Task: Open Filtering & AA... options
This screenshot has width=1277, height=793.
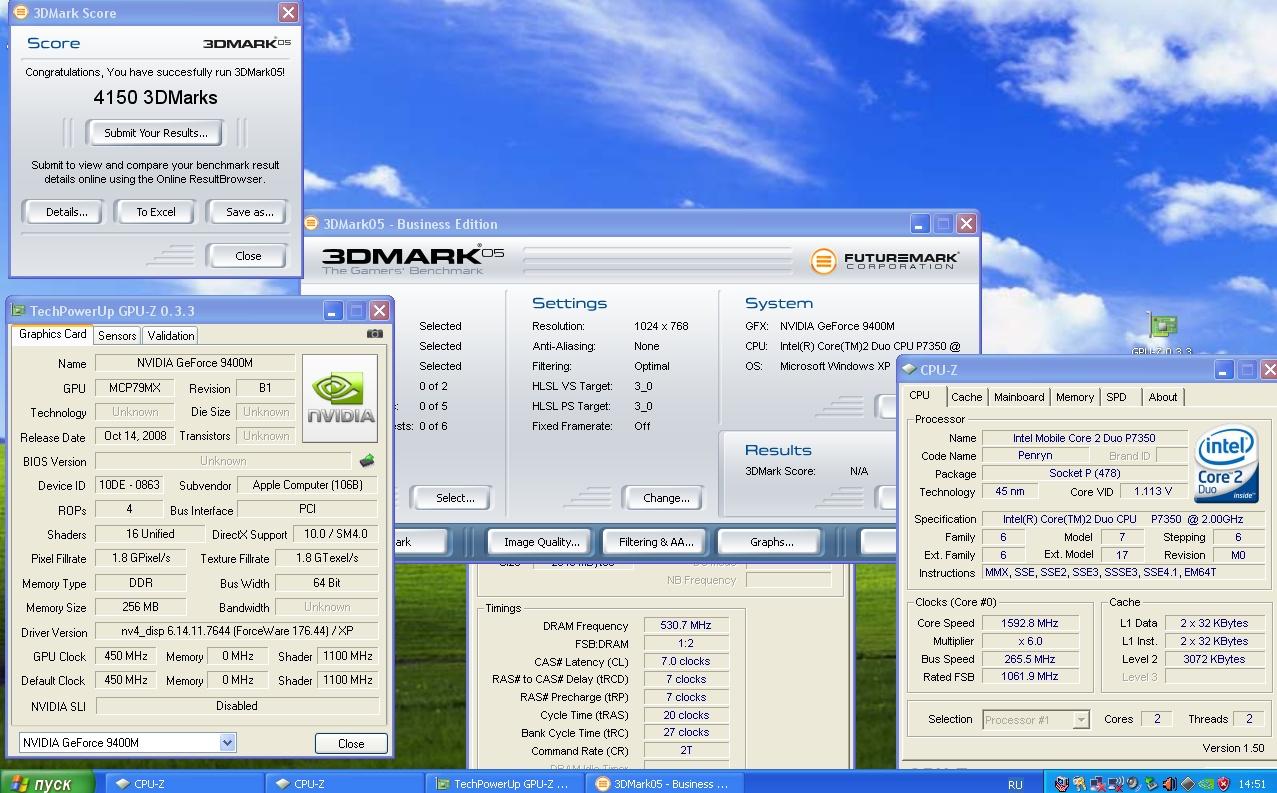Action: pyautogui.click(x=655, y=542)
